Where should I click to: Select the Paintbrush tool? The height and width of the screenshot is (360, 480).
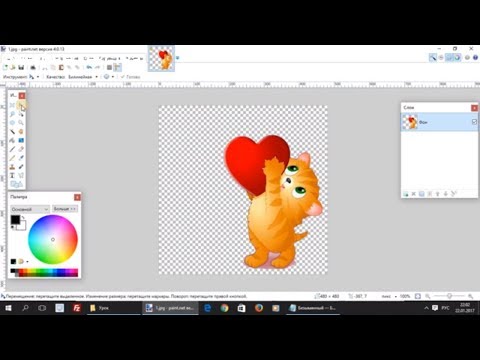12,149
